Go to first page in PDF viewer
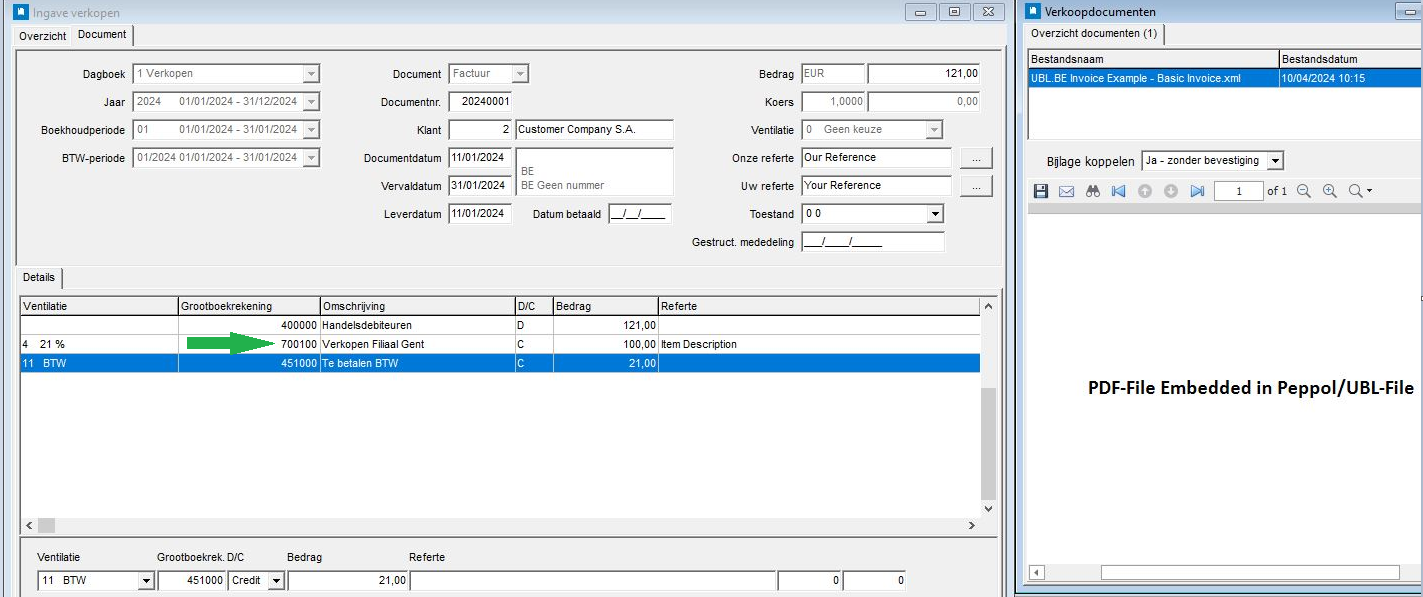Viewport: 1423px width, 597px height. (x=1118, y=191)
